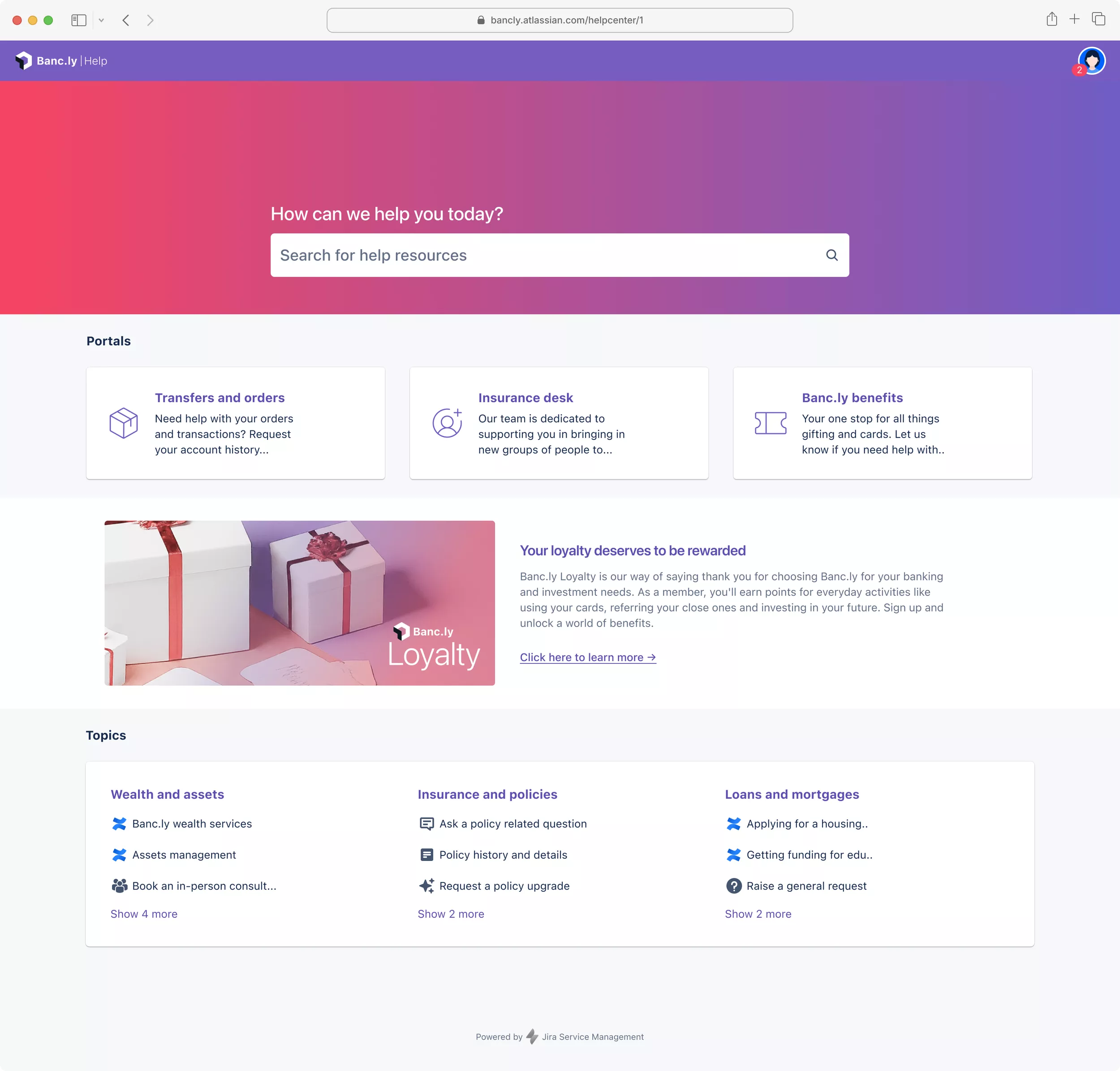Click Confluence icon beside Assets management
Viewport: 1120px width, 1071px height.
click(119, 855)
